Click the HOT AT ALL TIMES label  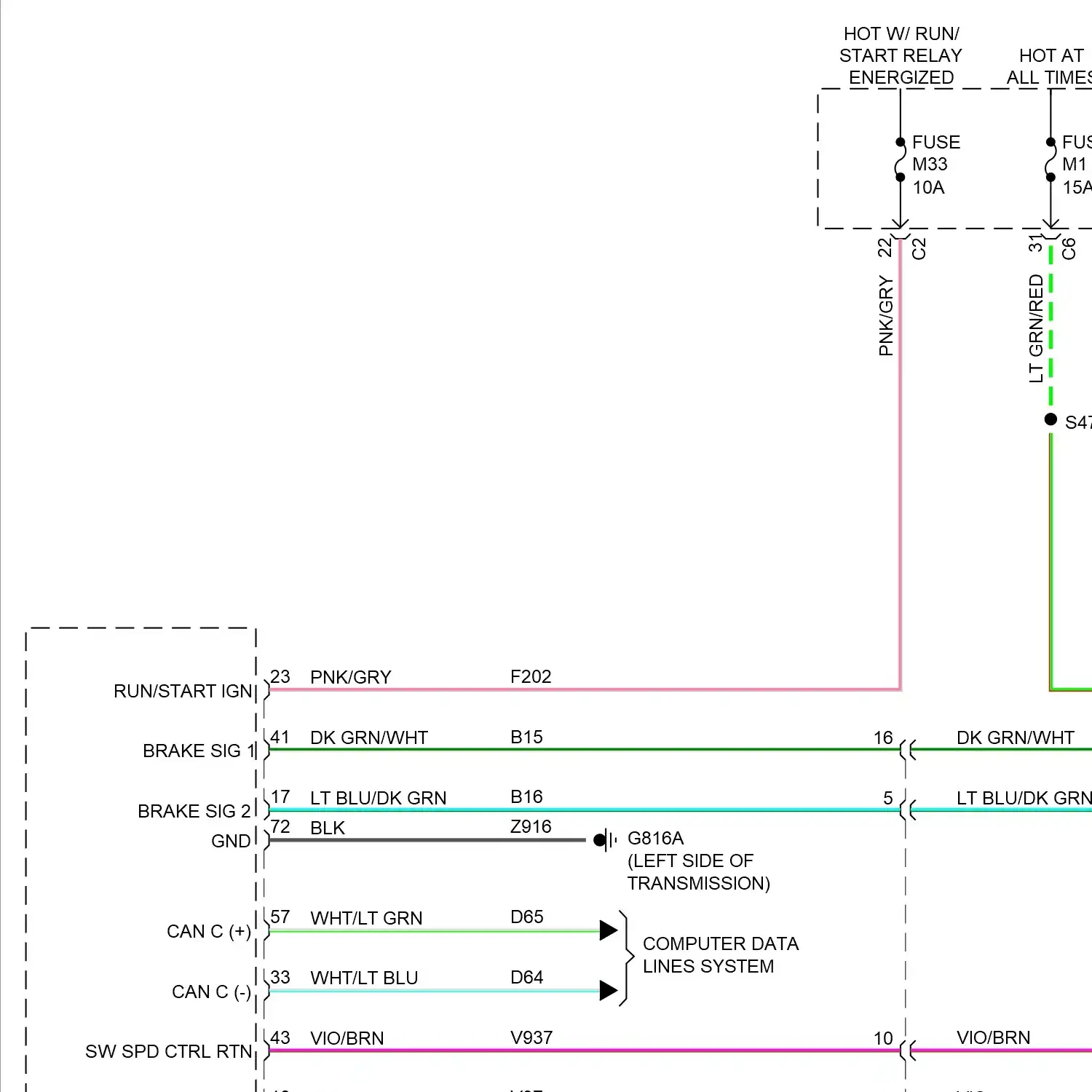coord(1050,66)
